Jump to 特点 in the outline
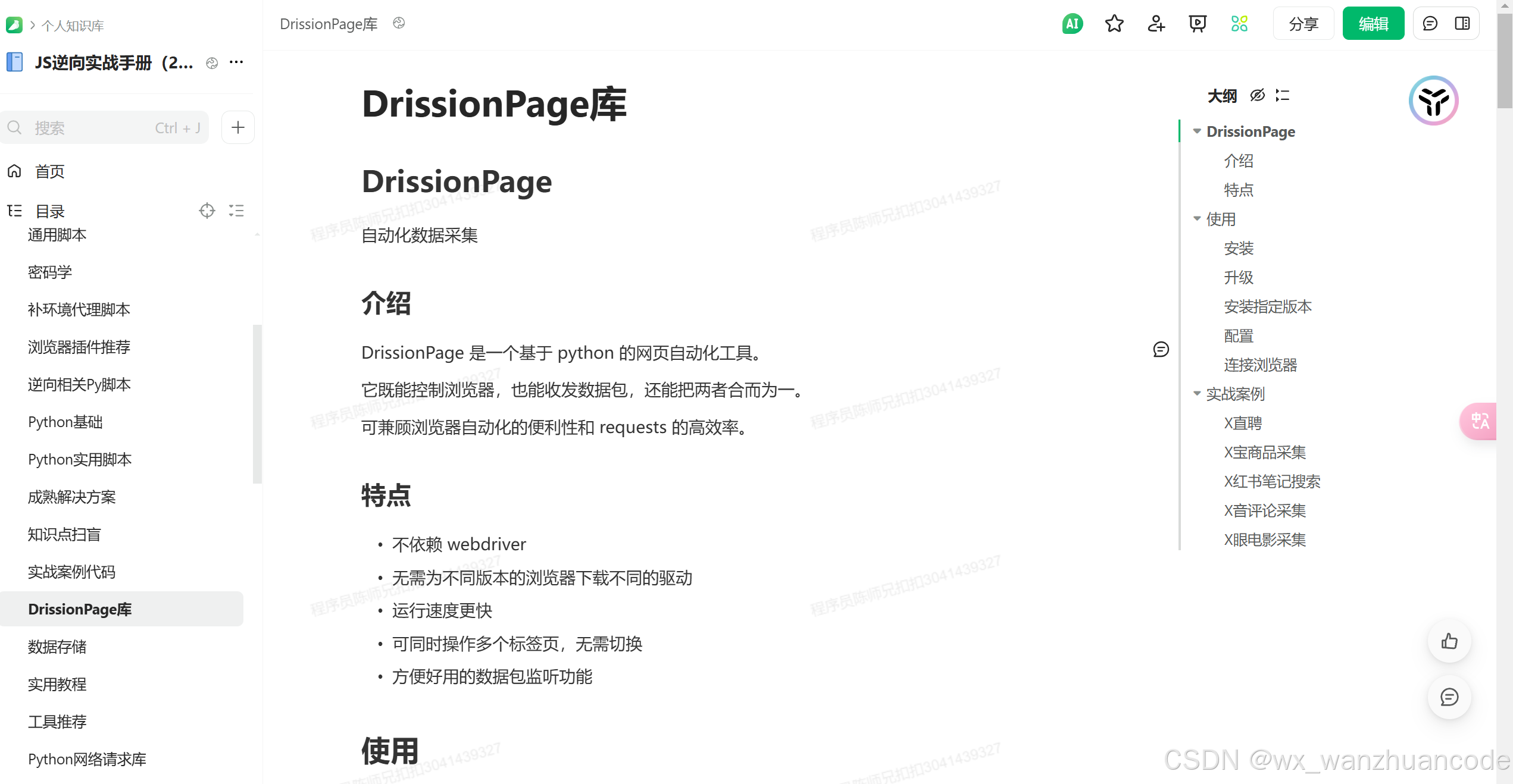1513x784 pixels. (x=1239, y=190)
